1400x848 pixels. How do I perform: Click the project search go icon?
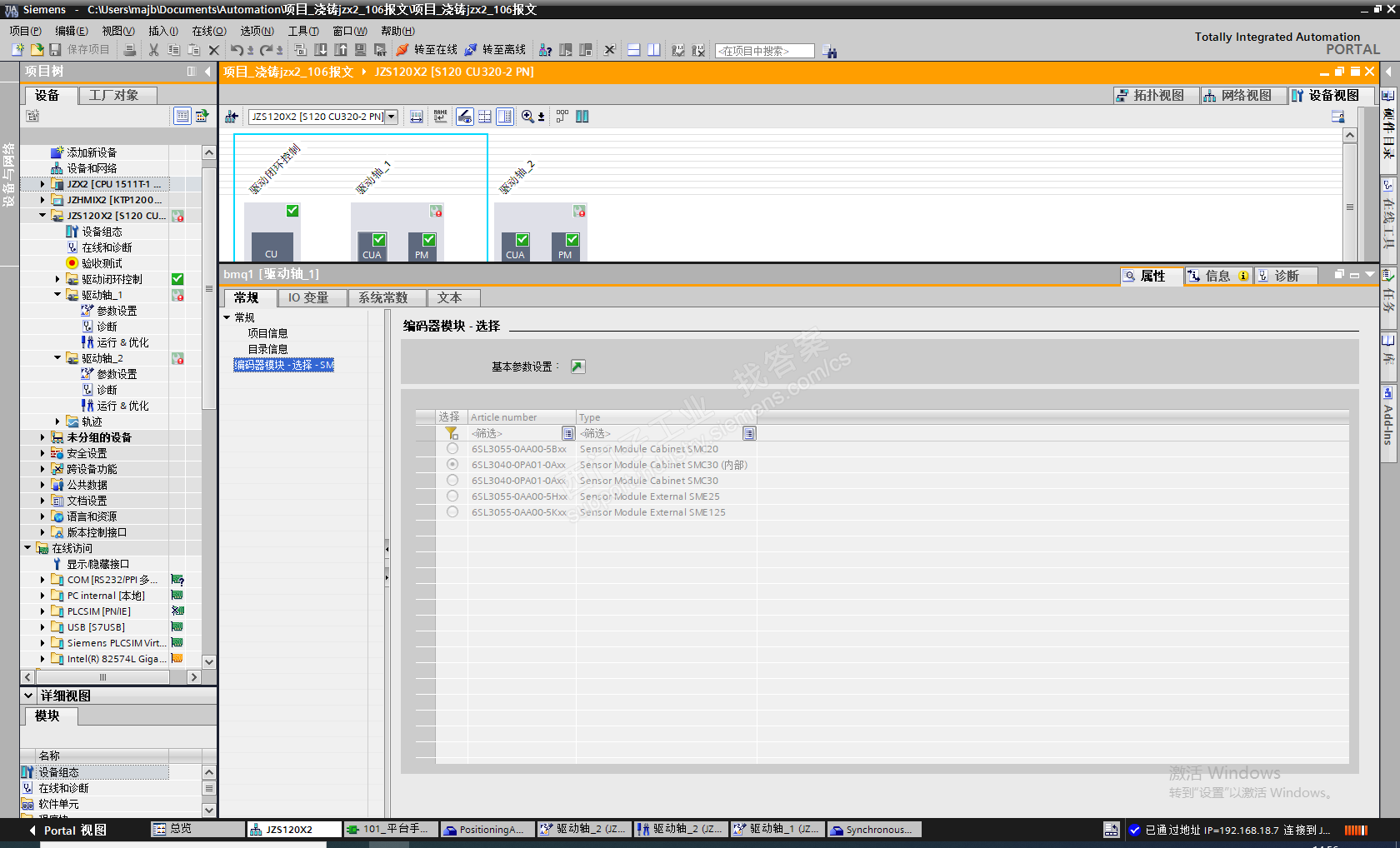point(830,51)
